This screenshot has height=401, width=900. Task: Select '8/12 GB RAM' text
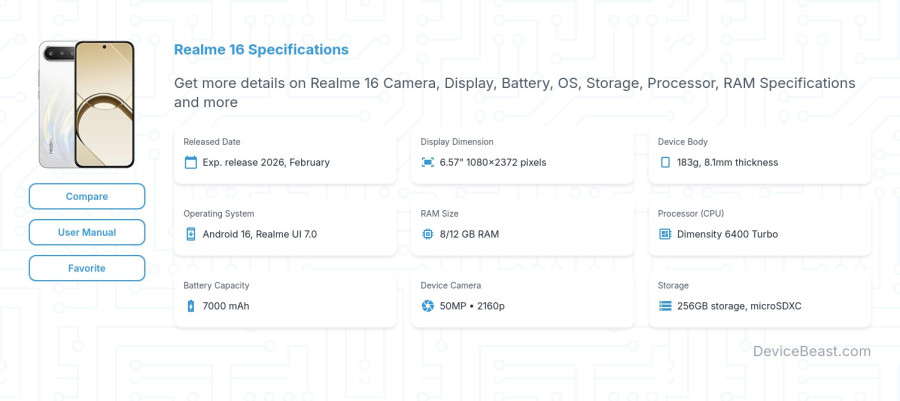[470, 234]
